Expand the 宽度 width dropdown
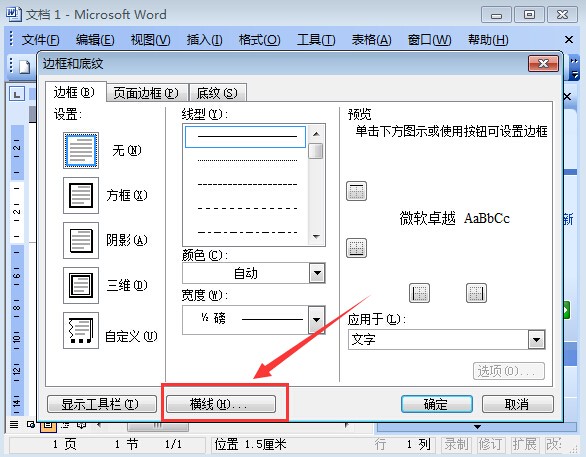 click(x=253, y=320)
